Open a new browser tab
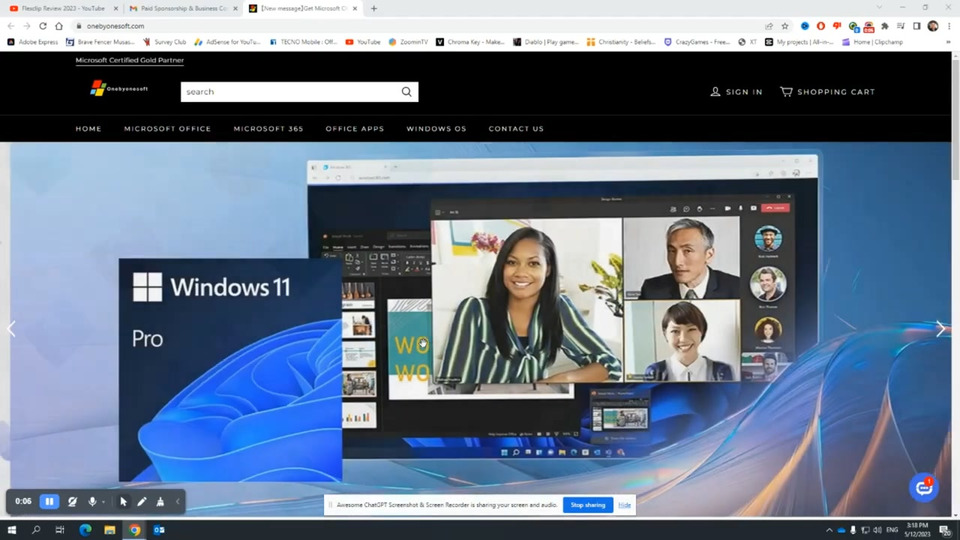This screenshot has height=540, width=960. [373, 9]
